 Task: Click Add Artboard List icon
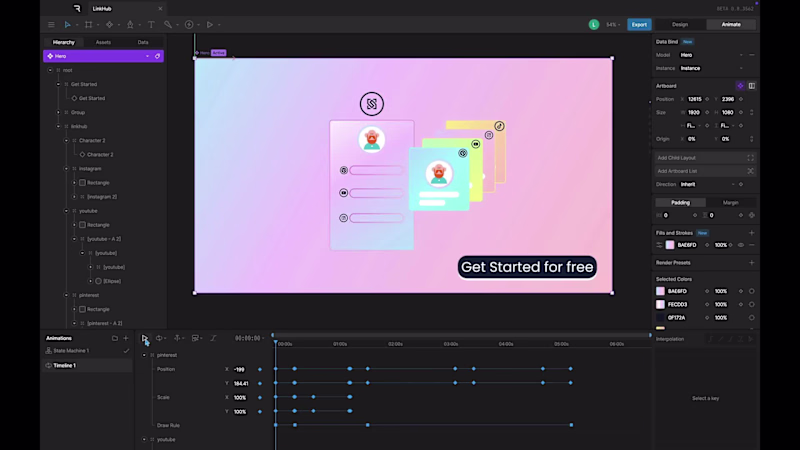click(x=751, y=171)
